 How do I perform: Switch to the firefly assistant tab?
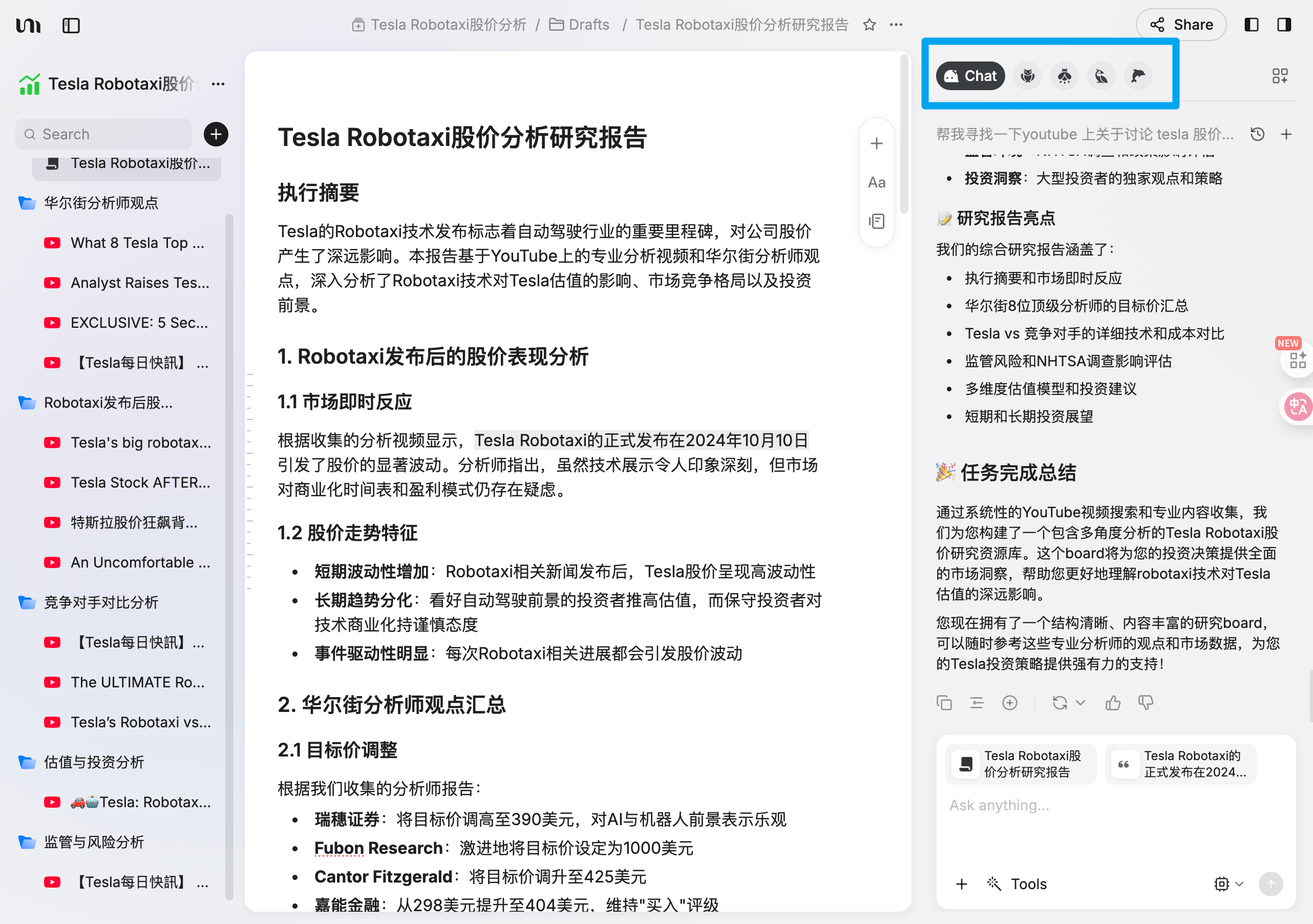1064,75
